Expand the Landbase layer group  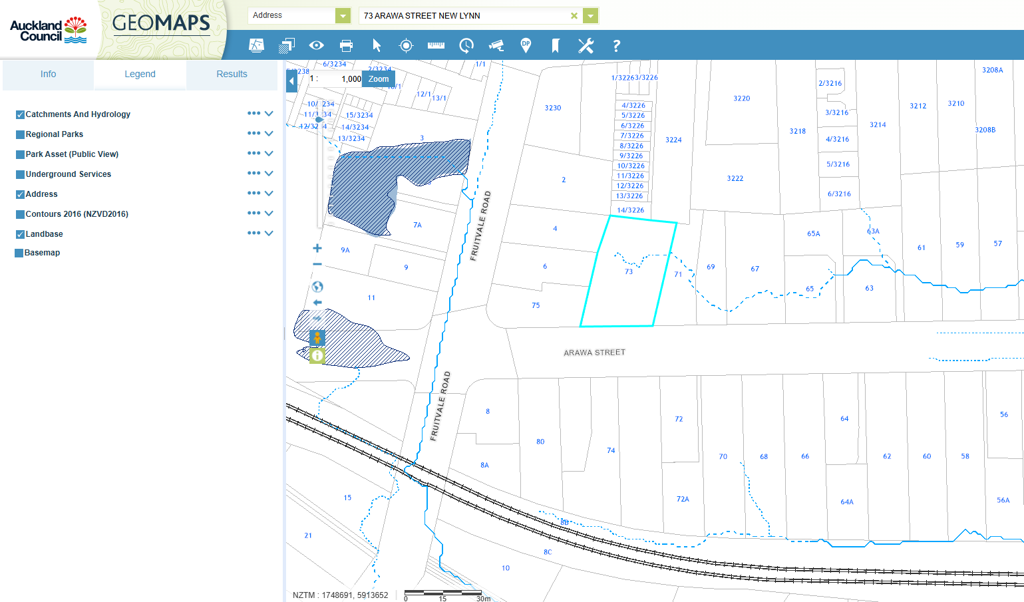[269, 234]
